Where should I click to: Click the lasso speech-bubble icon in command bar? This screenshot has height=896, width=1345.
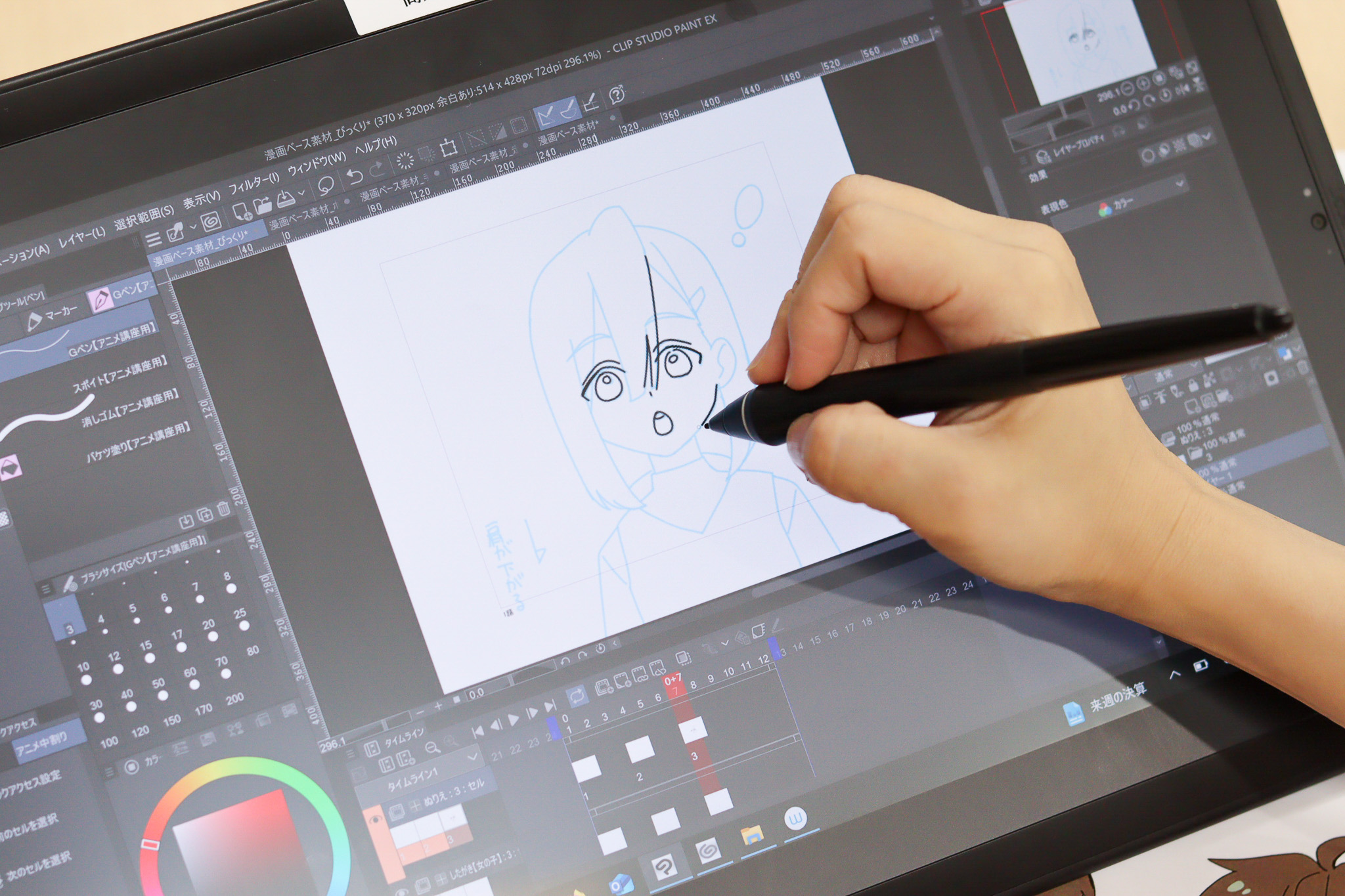[x=326, y=186]
